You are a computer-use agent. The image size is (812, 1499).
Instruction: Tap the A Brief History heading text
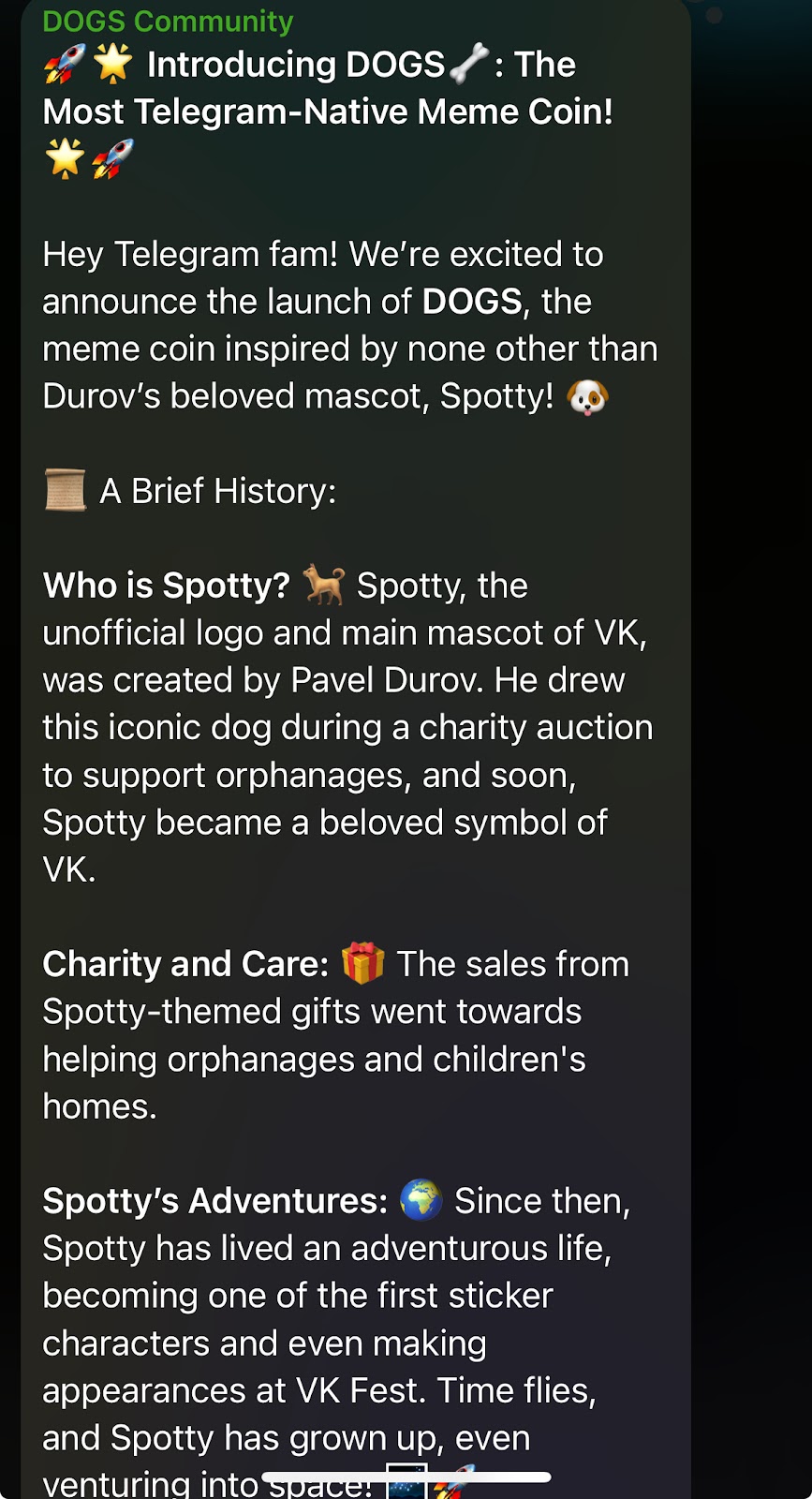(218, 491)
